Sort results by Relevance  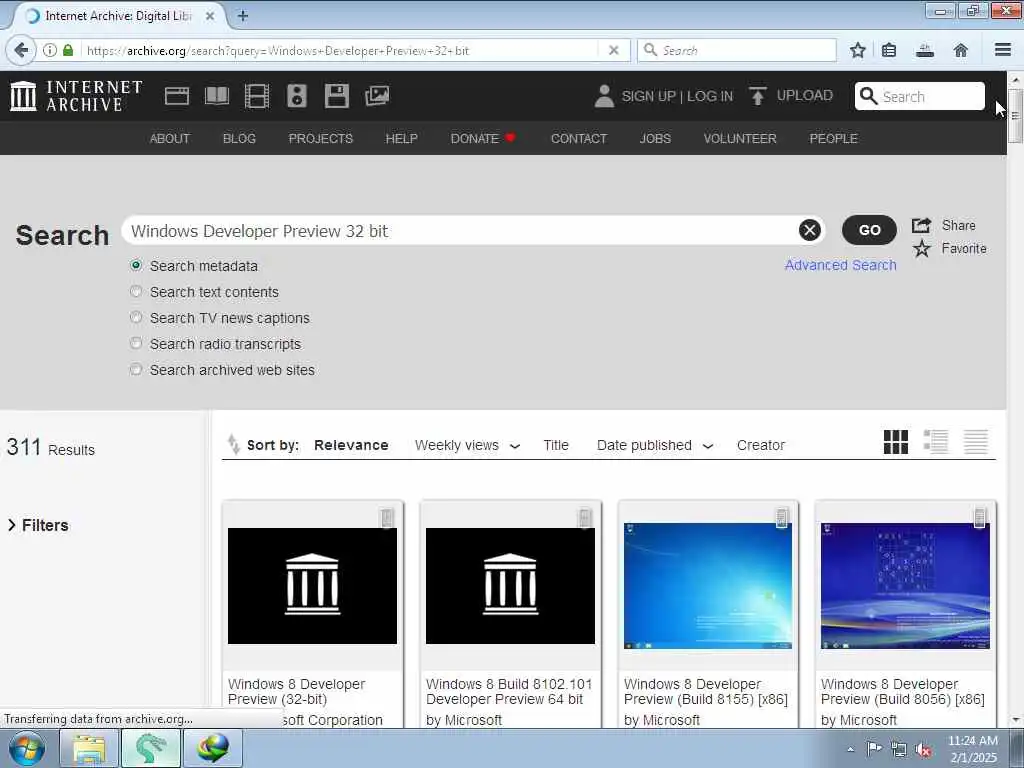351,445
